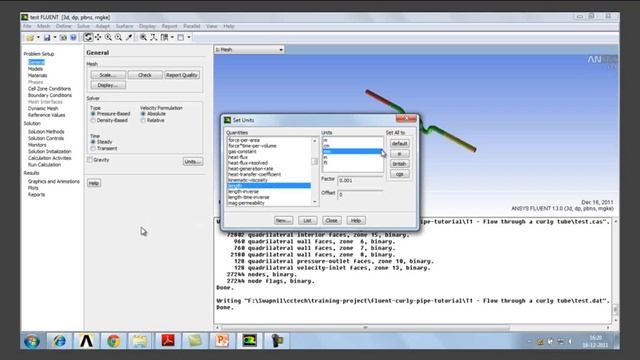
Task: Click the Report Quality button
Action: [182, 75]
